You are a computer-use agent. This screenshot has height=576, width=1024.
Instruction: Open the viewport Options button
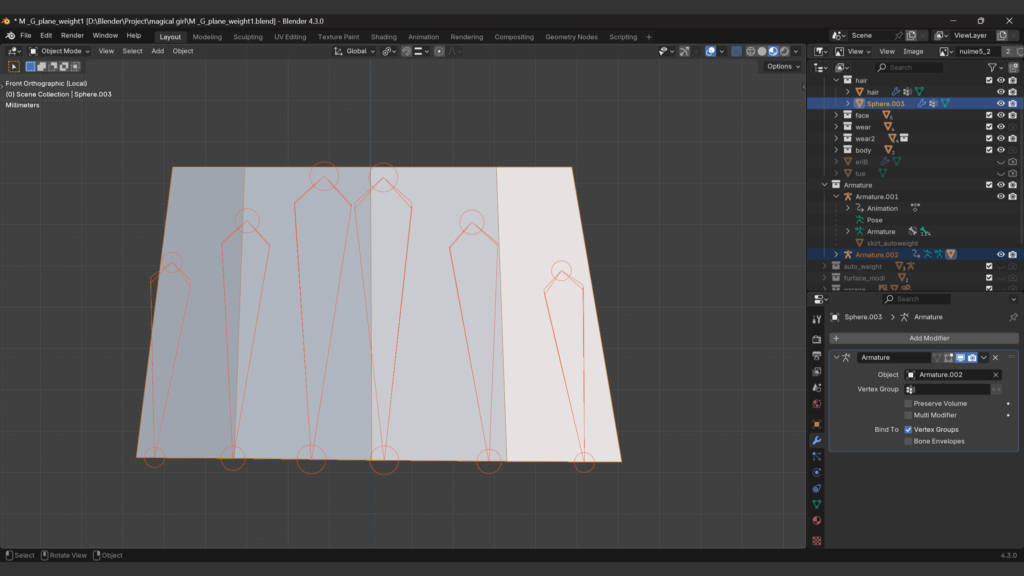click(782, 66)
